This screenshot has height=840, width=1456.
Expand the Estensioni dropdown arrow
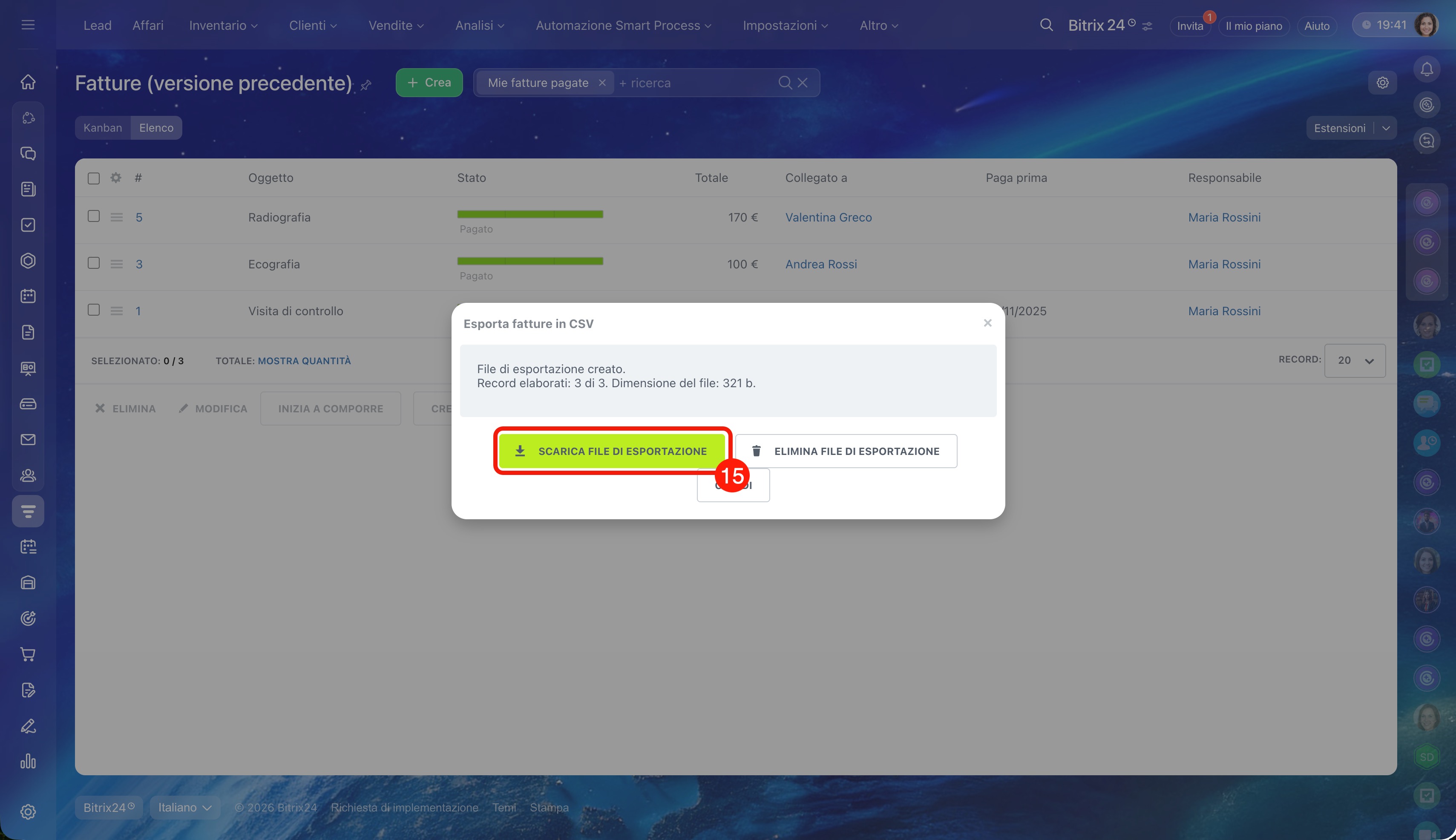(x=1386, y=128)
